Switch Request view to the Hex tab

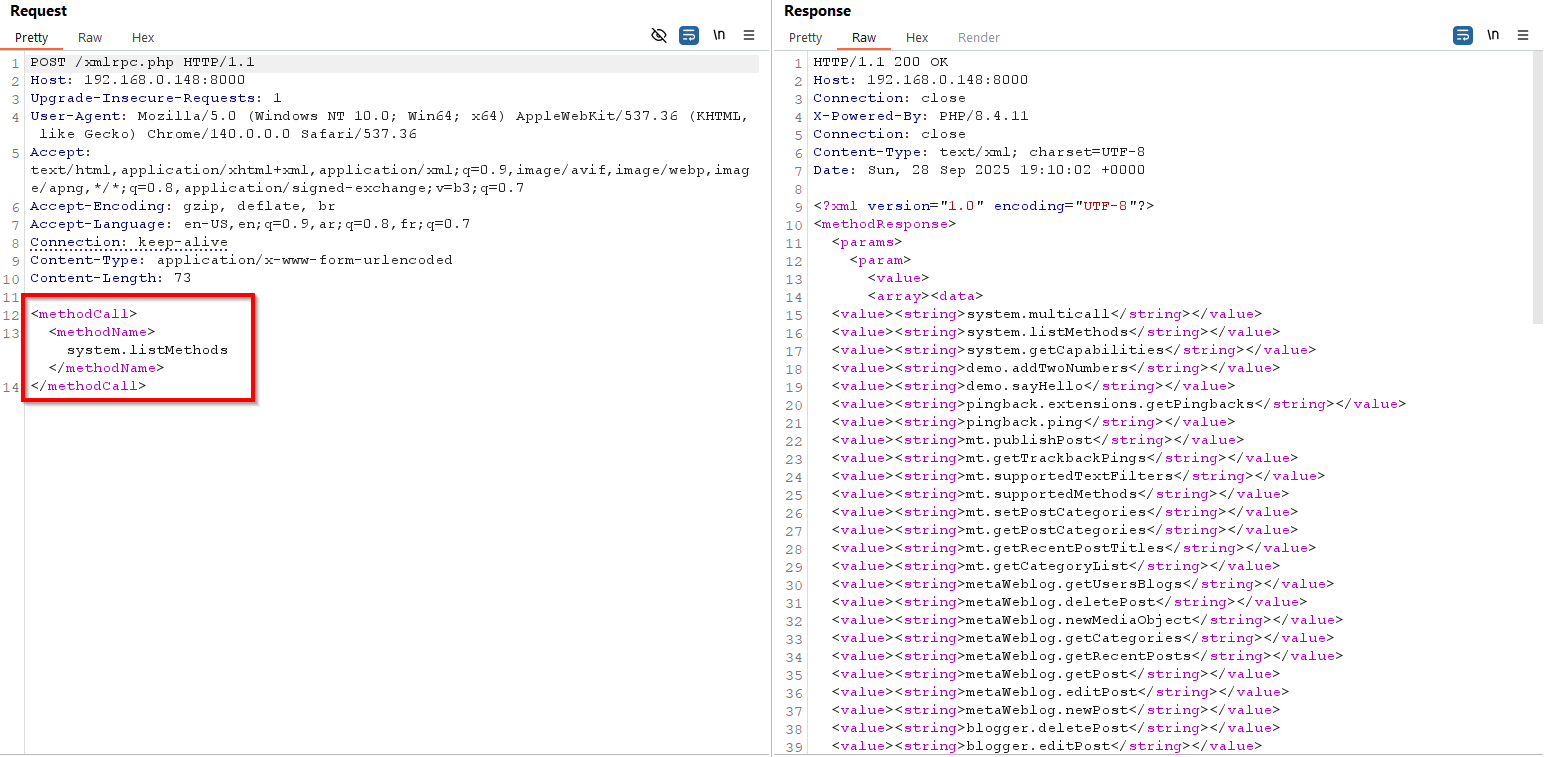(x=143, y=38)
